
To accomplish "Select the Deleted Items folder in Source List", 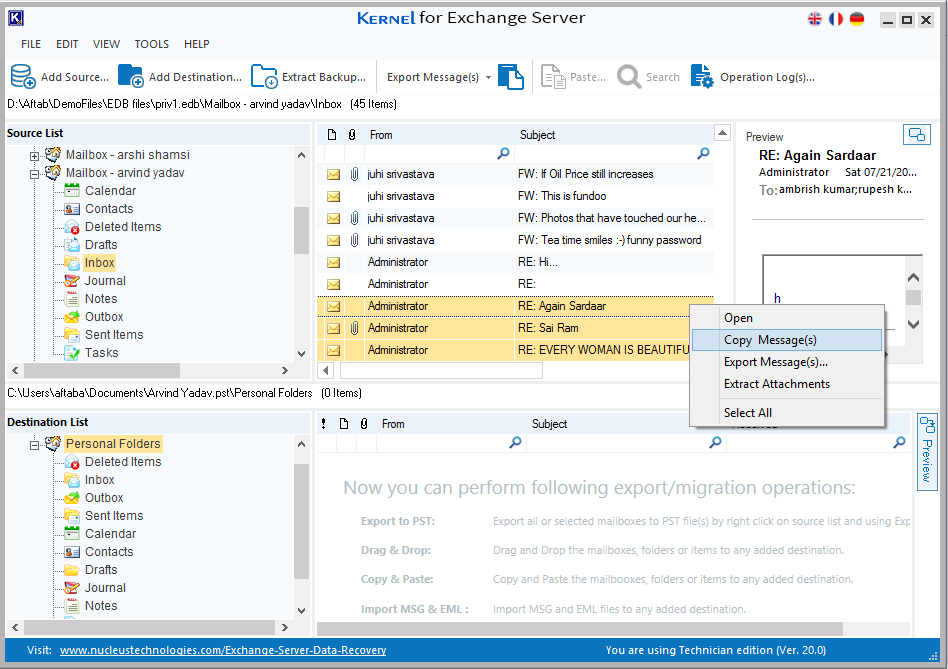I will 123,227.
